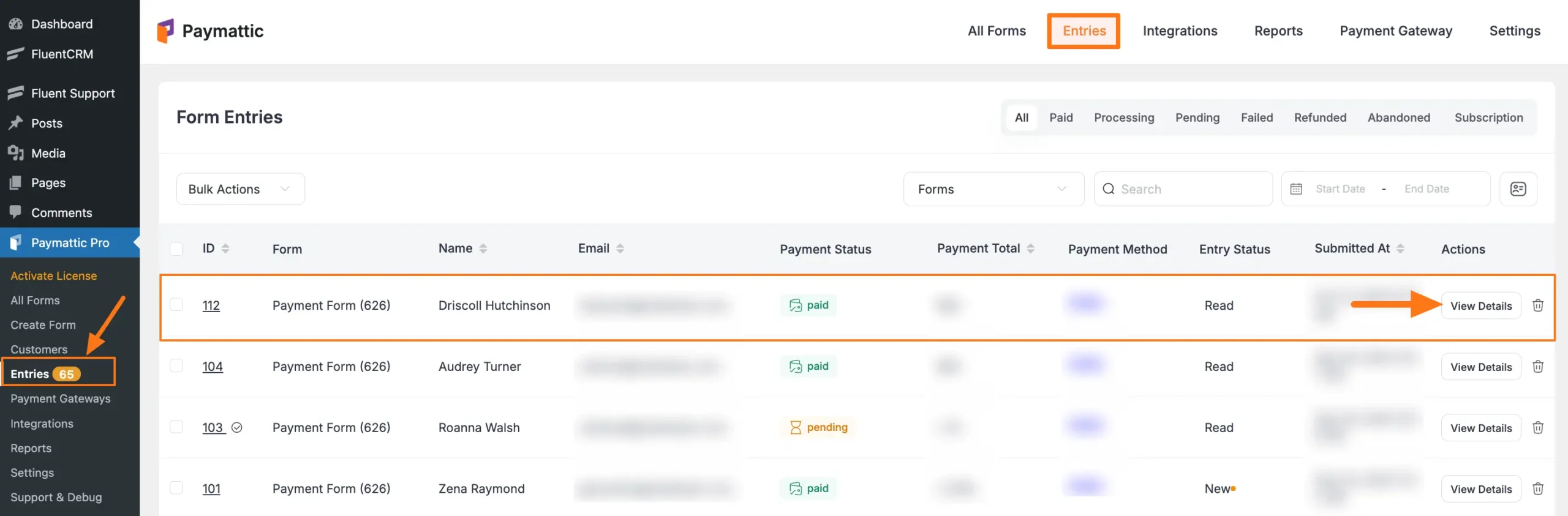The width and height of the screenshot is (1568, 516).
Task: Sort by Payment Total arrows
Action: pos(1031,249)
